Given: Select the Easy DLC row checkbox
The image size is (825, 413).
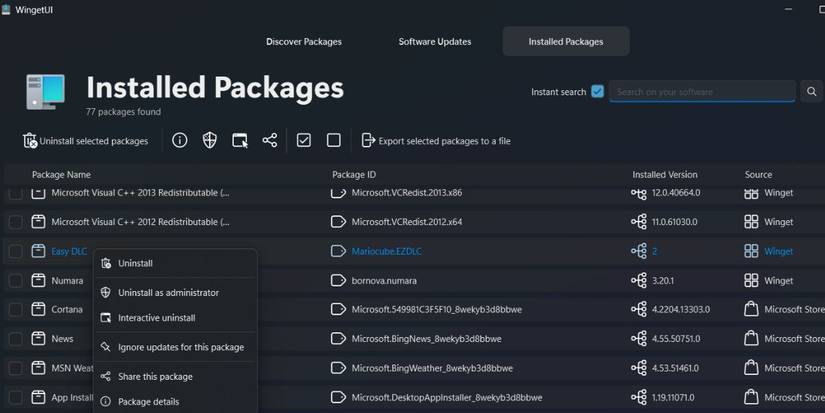Looking at the screenshot, I should [16, 251].
